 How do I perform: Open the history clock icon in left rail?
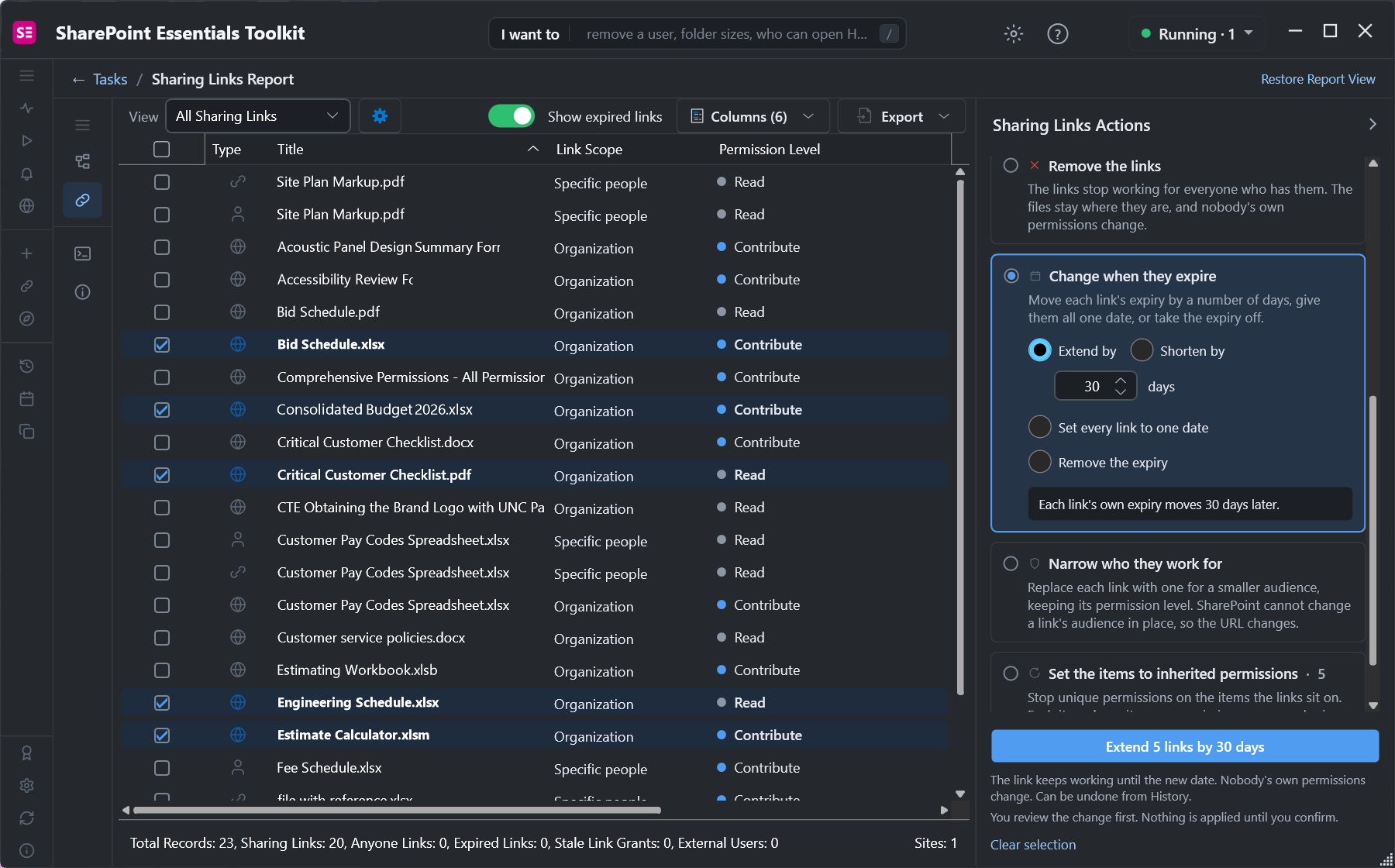pyautogui.click(x=26, y=366)
